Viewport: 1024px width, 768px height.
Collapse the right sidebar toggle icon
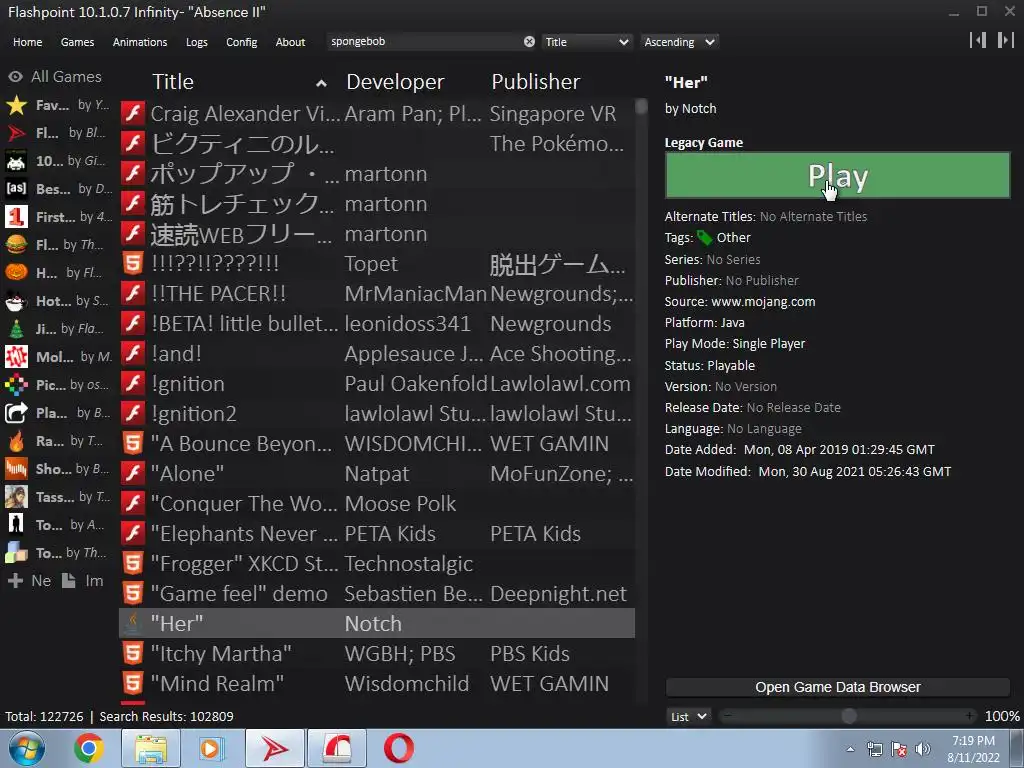[1005, 40]
